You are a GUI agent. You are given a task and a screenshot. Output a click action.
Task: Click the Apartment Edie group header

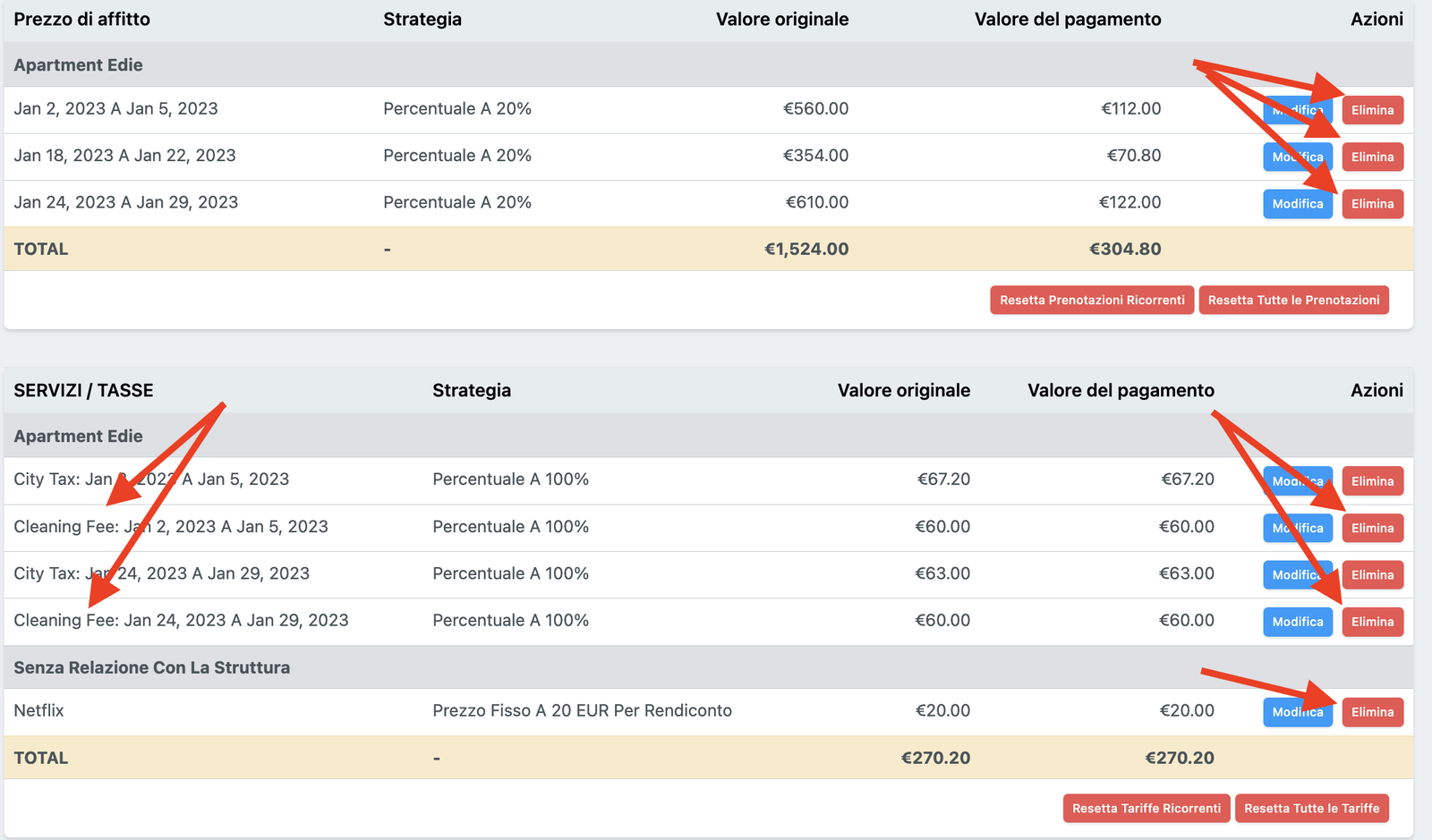pyautogui.click(x=79, y=64)
